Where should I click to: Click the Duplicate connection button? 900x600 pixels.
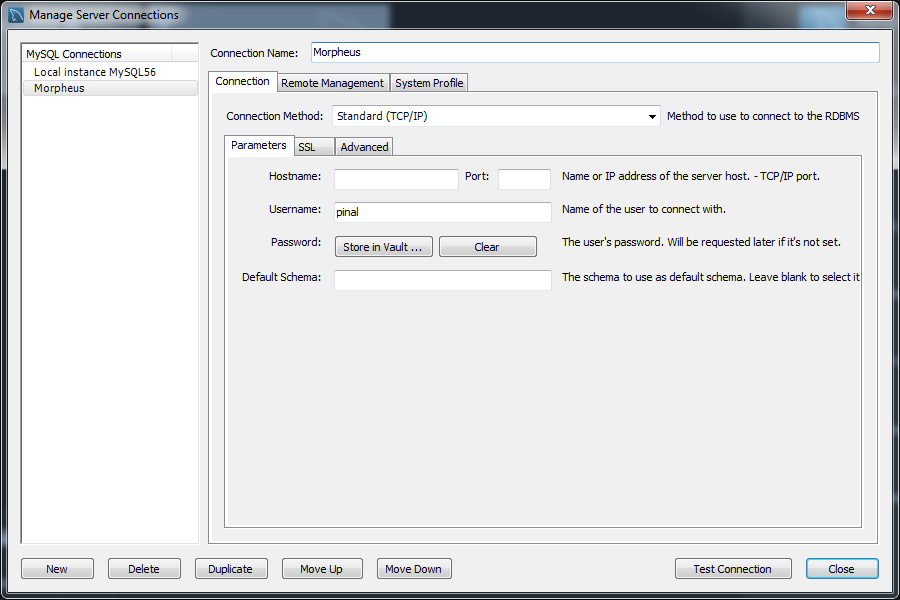(231, 569)
